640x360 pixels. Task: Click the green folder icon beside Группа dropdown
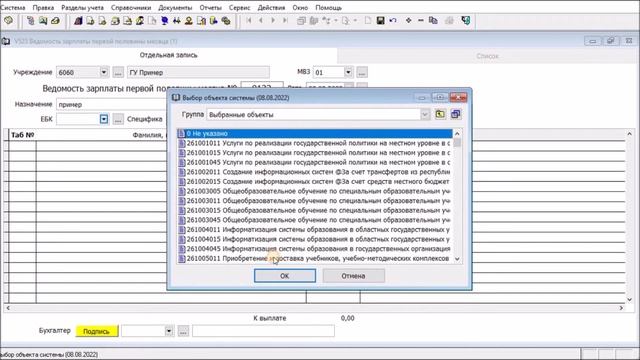pos(440,114)
